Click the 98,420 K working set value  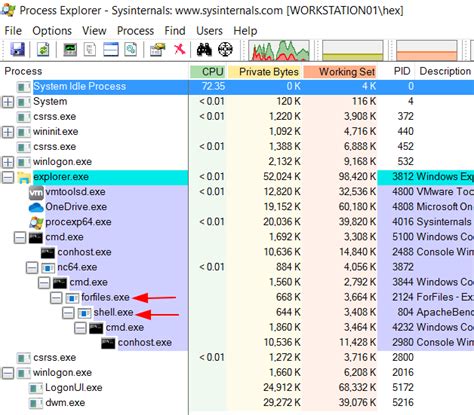point(357,177)
